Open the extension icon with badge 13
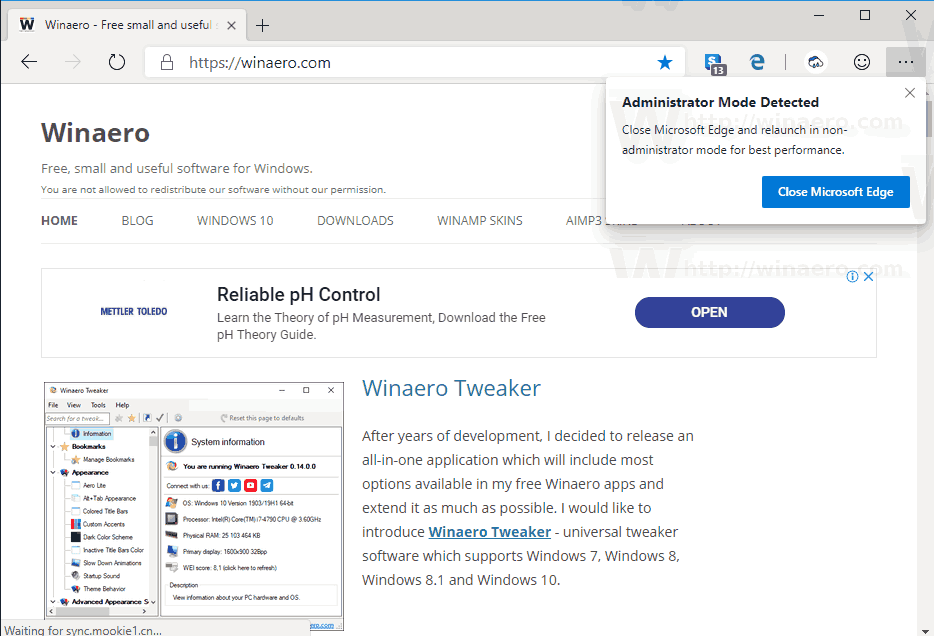The height and width of the screenshot is (636, 934). [x=714, y=63]
